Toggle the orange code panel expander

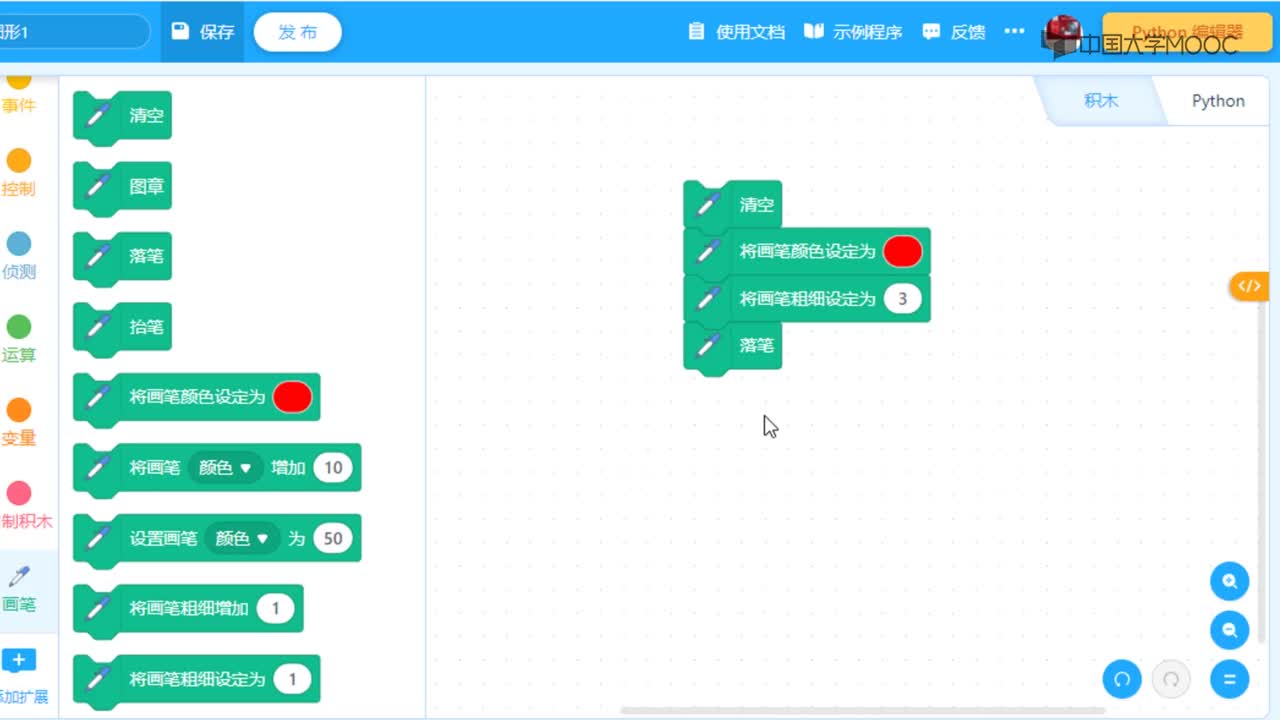(1249, 286)
